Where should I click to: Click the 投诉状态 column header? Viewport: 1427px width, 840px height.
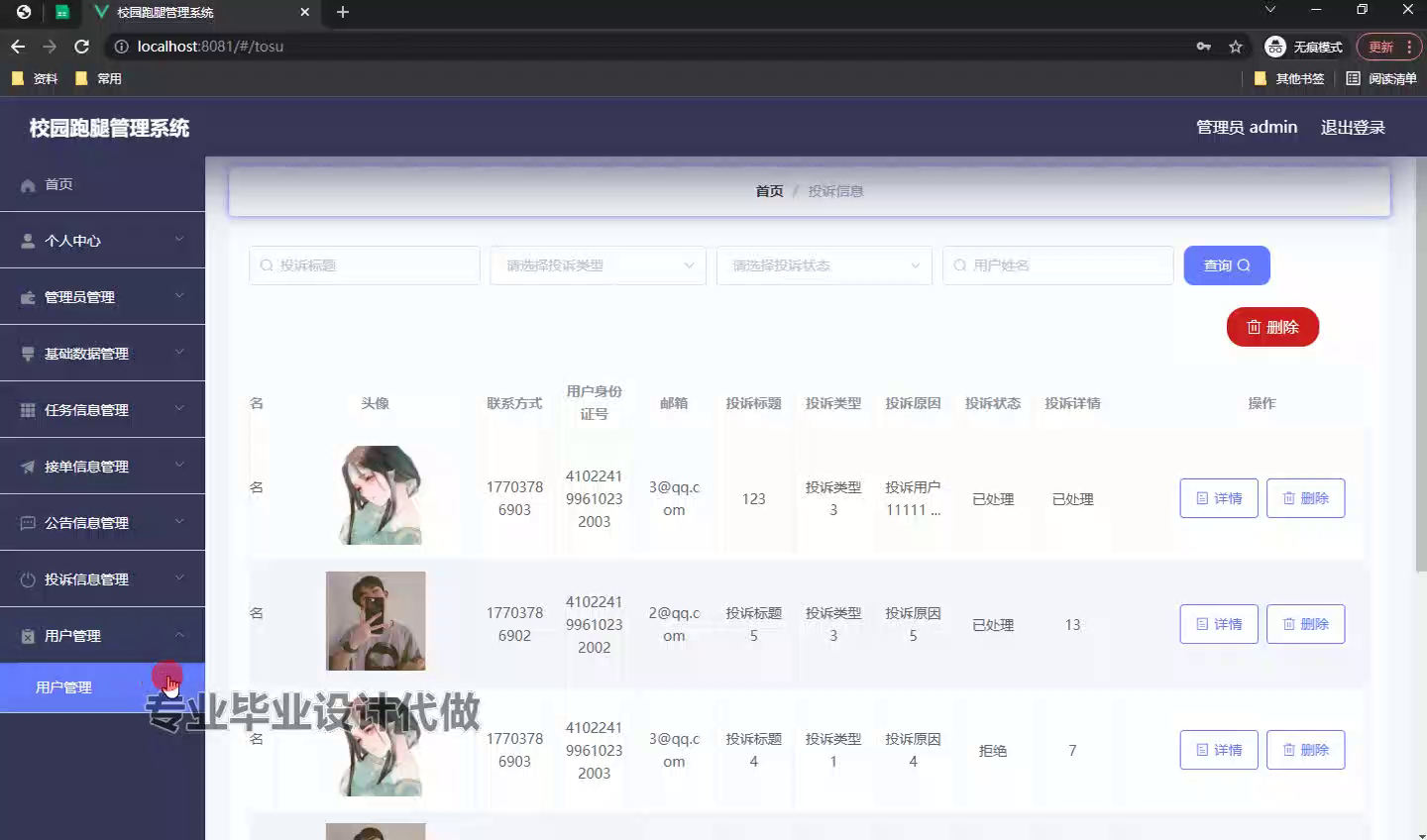(992, 403)
